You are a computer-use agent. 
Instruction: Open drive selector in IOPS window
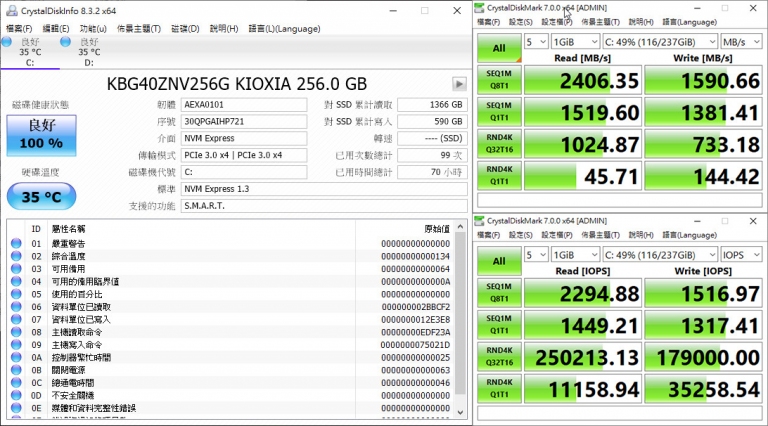tap(660, 255)
